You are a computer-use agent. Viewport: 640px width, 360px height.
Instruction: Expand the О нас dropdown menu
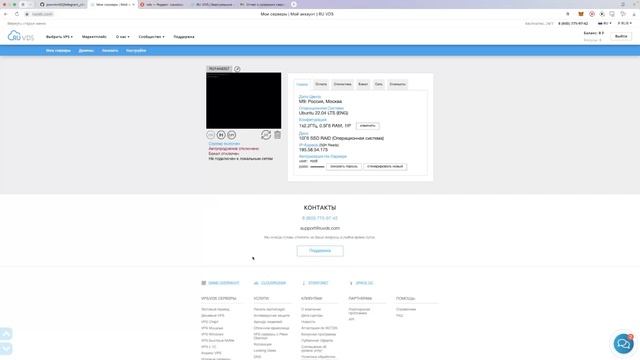122,37
